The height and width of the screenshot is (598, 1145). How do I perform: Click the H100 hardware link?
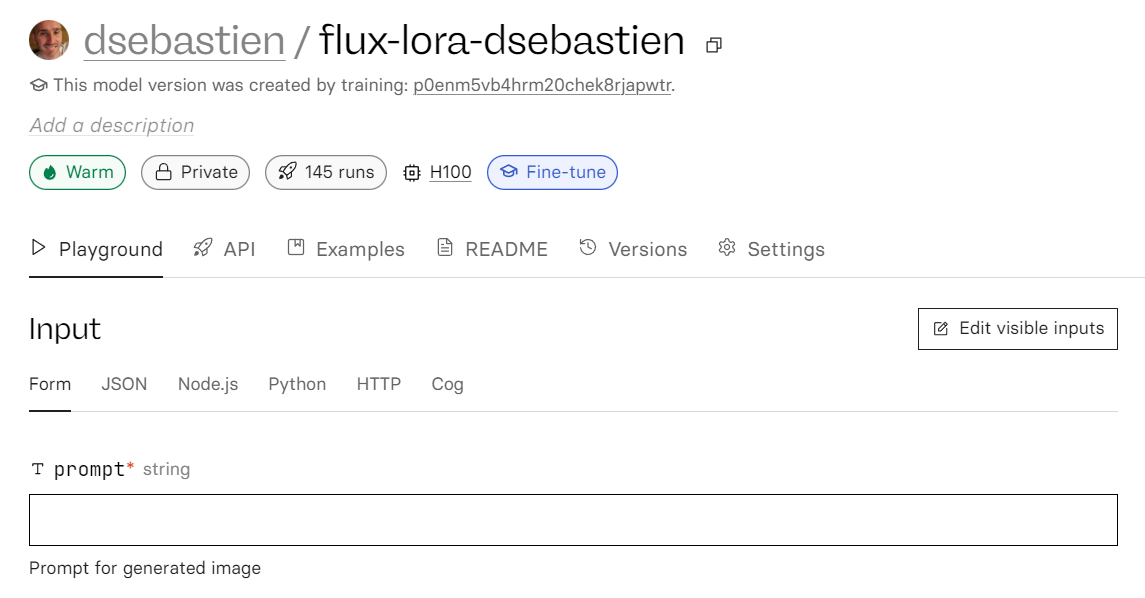click(450, 172)
